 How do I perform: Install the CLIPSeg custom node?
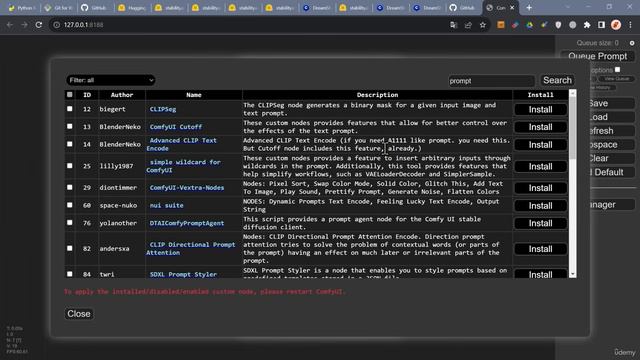pyautogui.click(x=540, y=109)
